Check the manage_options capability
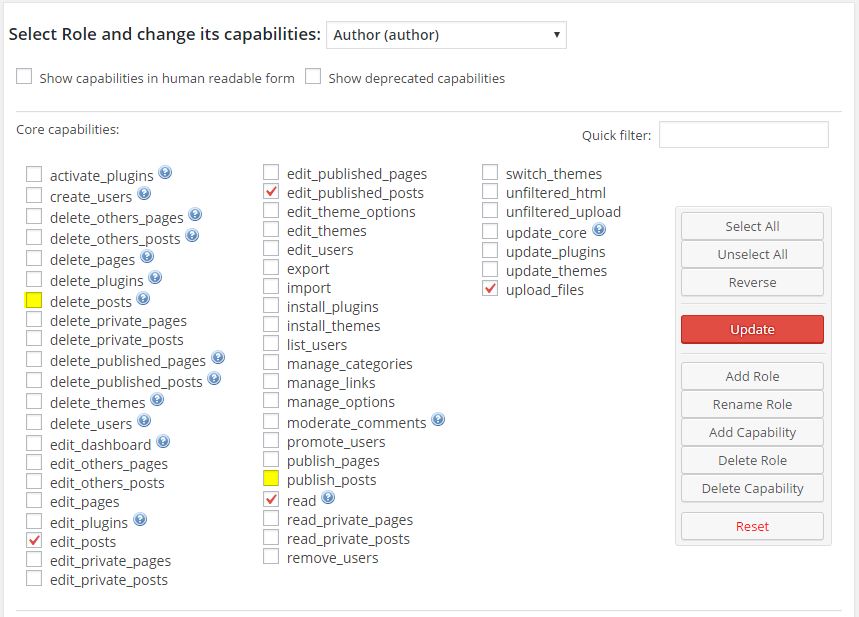The height and width of the screenshot is (617, 859). [271, 401]
